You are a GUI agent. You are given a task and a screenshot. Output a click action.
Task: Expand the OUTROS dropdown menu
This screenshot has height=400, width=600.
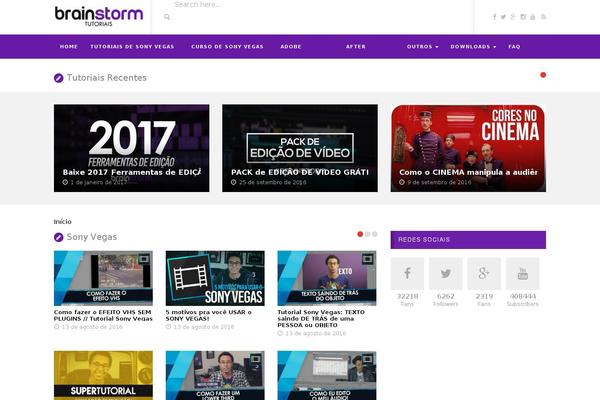[422, 47]
